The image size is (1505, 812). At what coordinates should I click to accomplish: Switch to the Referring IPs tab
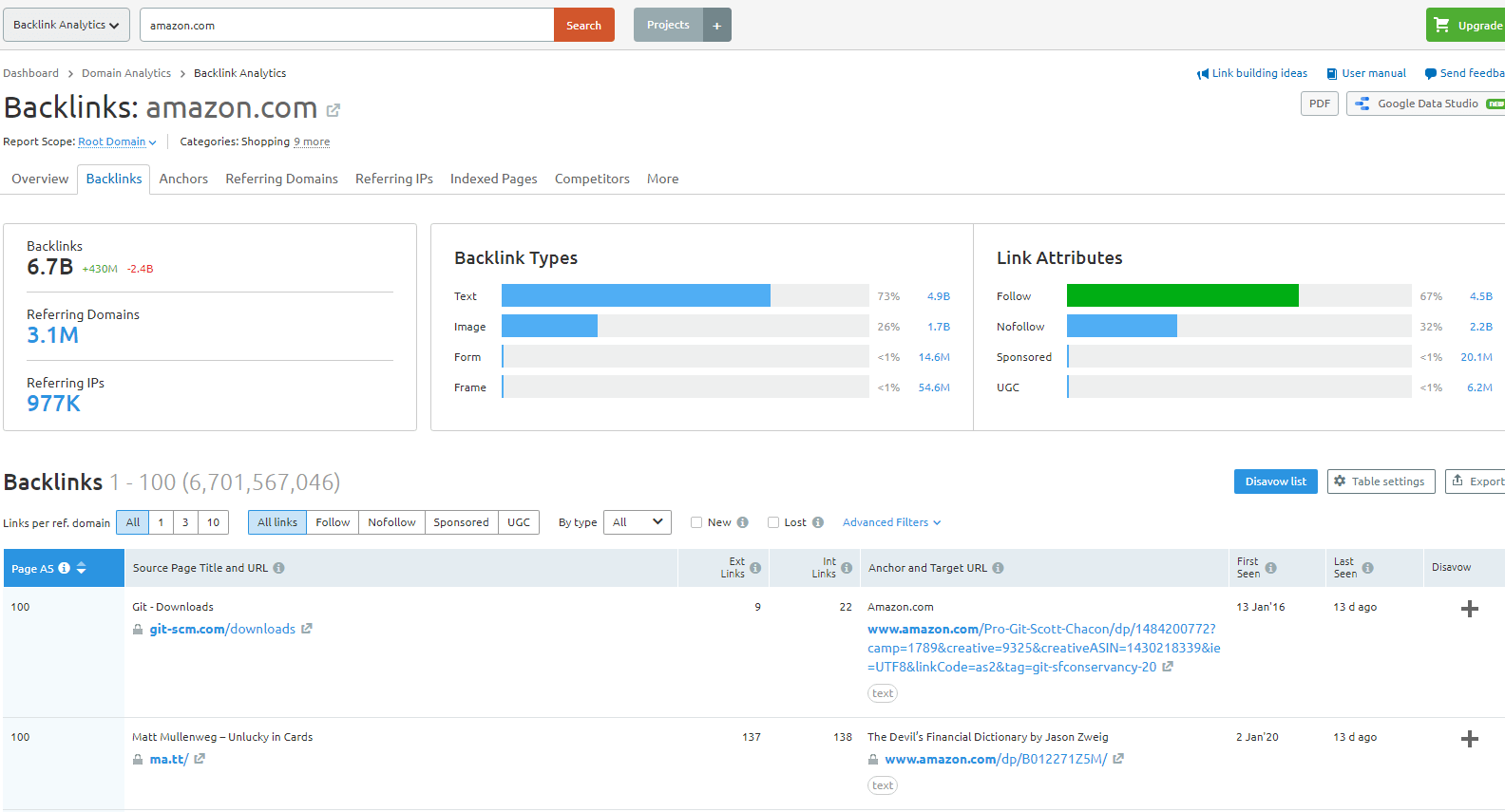[394, 179]
